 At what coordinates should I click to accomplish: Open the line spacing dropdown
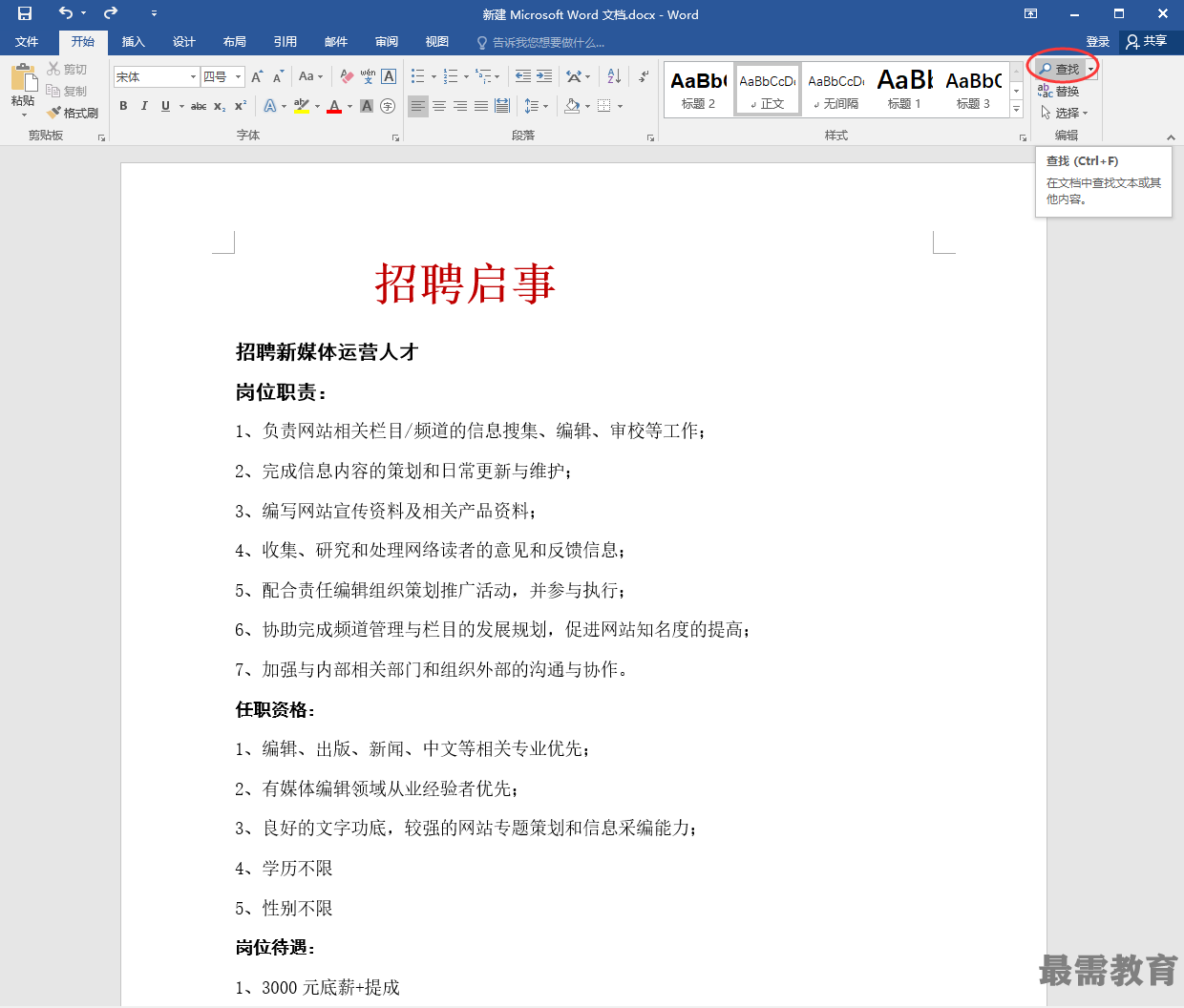(537, 106)
